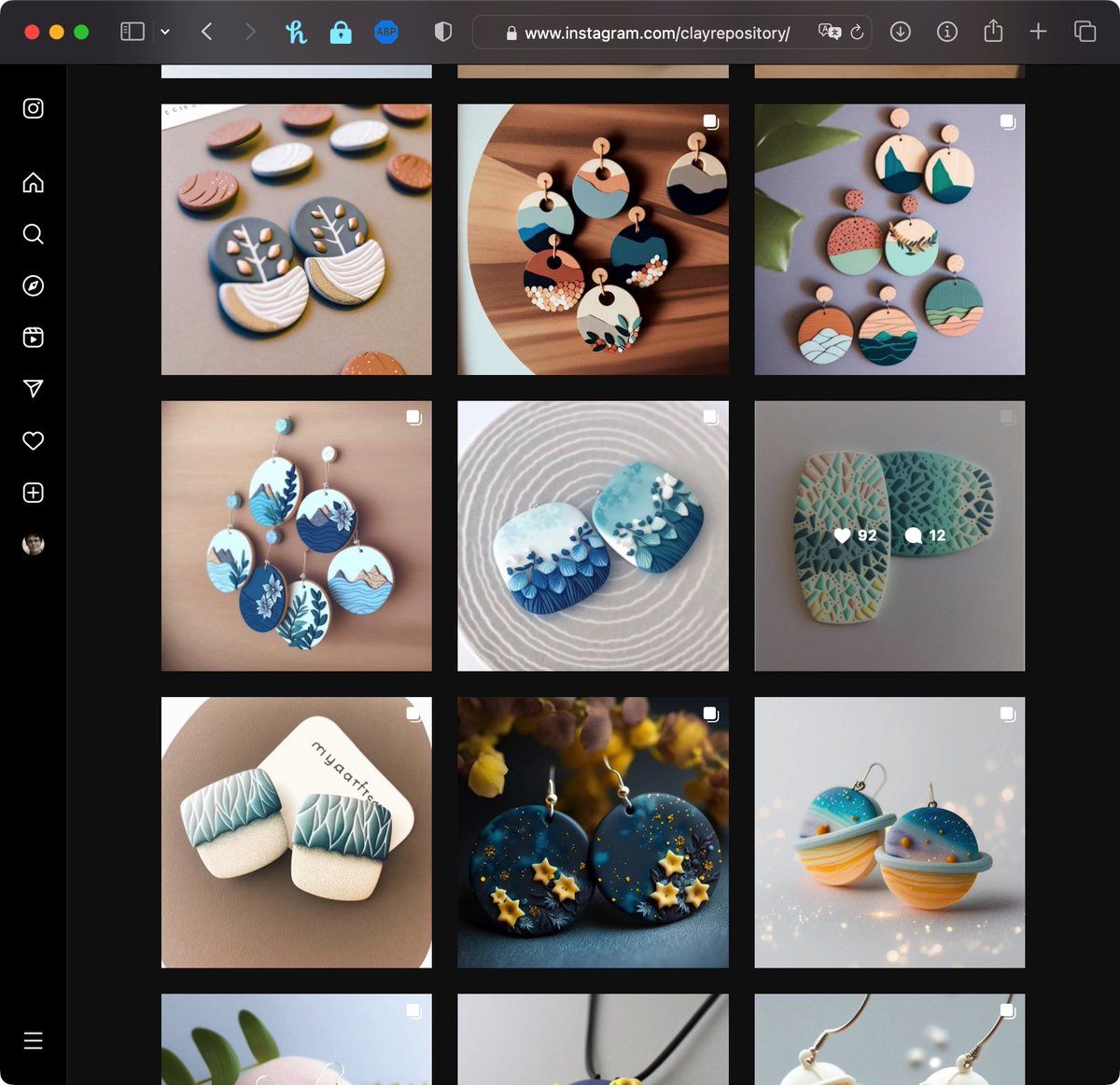Expand the sidebar tab group dropdown arrow
Viewport: 1120px width, 1085px height.
point(165,32)
